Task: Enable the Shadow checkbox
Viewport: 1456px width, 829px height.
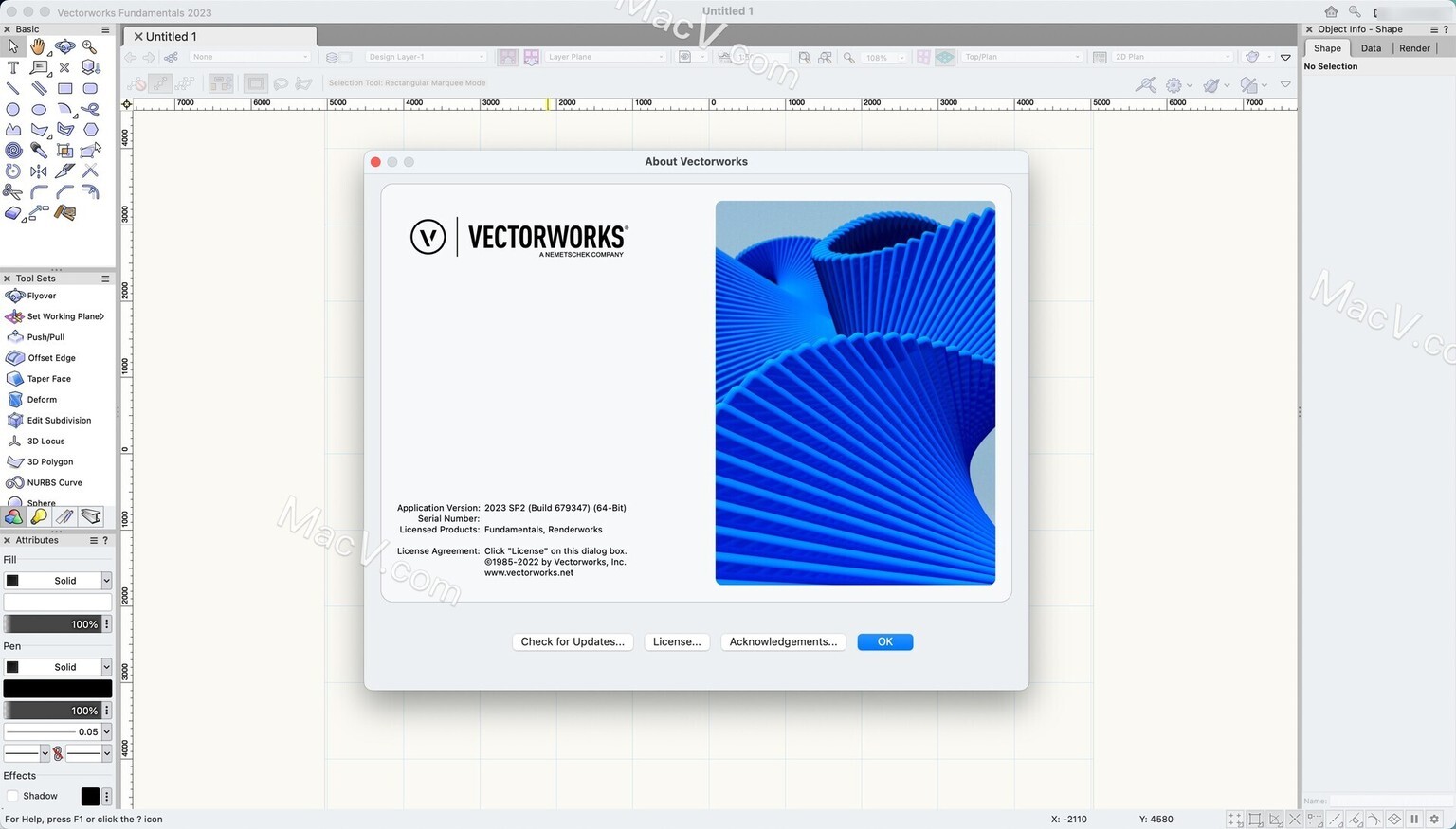Action: click(12, 796)
